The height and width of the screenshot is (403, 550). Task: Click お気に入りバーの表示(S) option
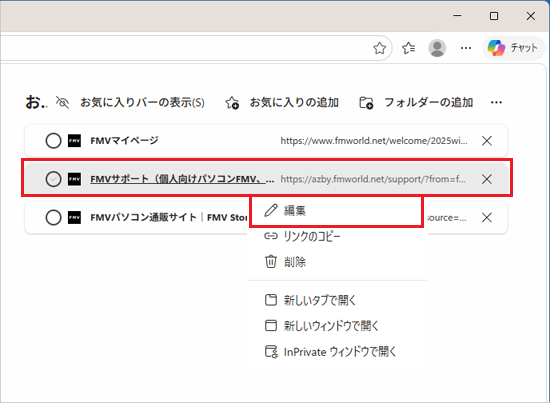point(142,102)
